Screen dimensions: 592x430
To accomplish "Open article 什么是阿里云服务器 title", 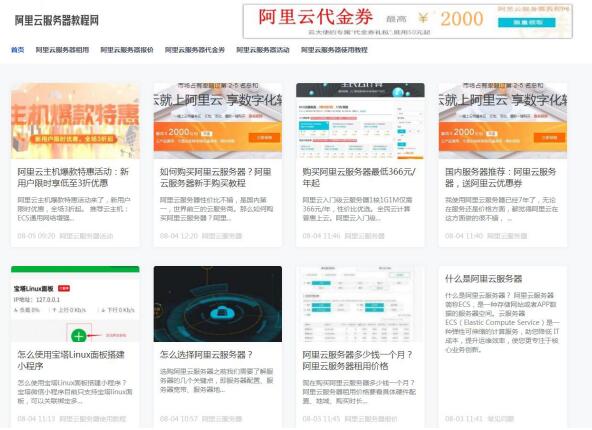I will tap(483, 279).
